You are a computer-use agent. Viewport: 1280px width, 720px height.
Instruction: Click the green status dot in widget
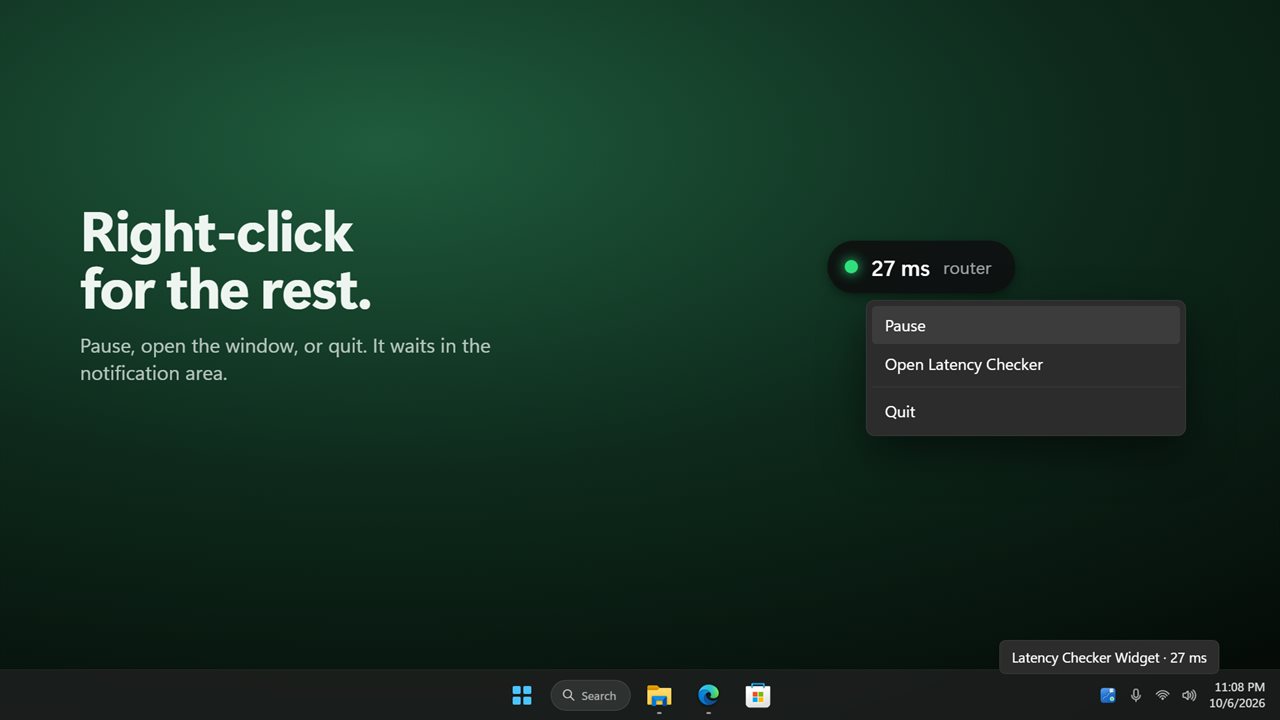(x=851, y=267)
